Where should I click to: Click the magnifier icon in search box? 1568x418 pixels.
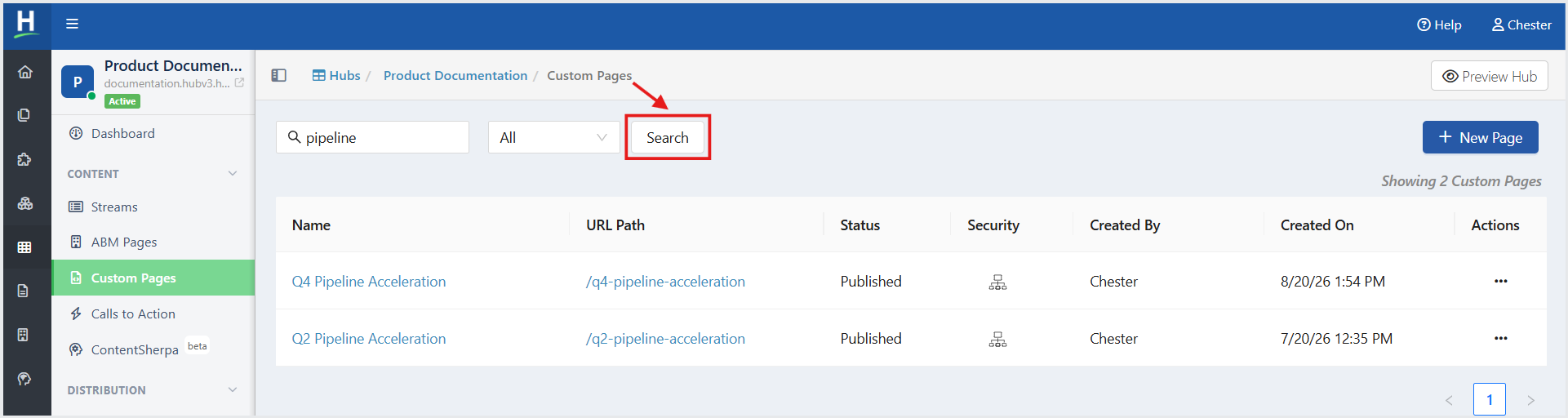coord(295,137)
